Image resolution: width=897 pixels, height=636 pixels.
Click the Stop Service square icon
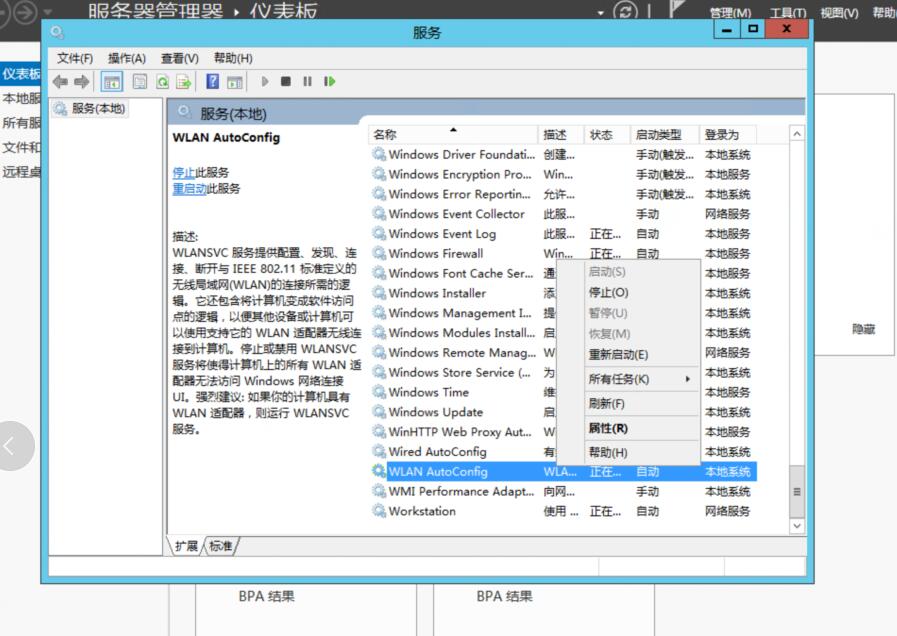click(286, 81)
